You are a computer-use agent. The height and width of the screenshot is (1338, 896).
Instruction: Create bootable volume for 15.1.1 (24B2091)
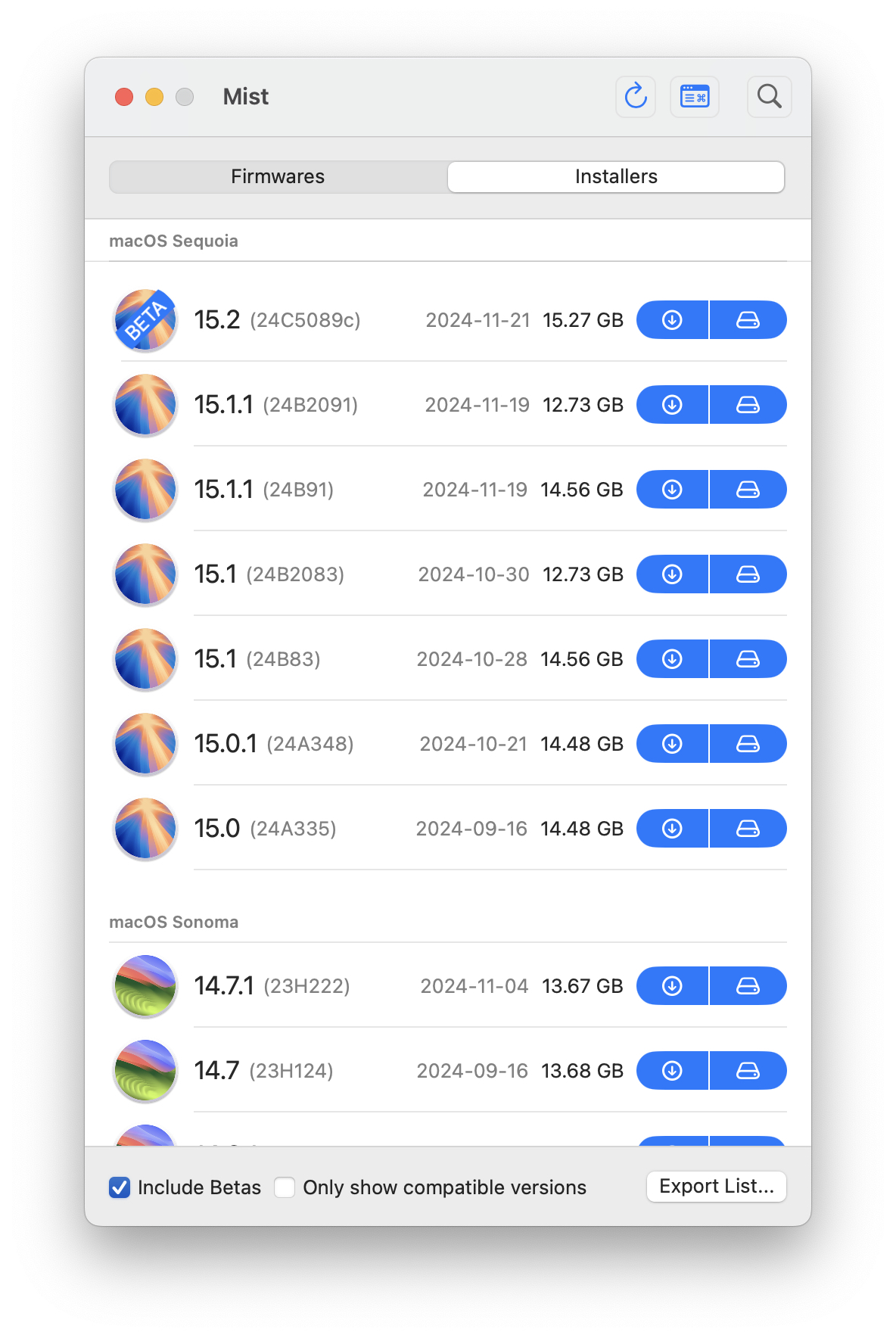pyautogui.click(x=748, y=405)
